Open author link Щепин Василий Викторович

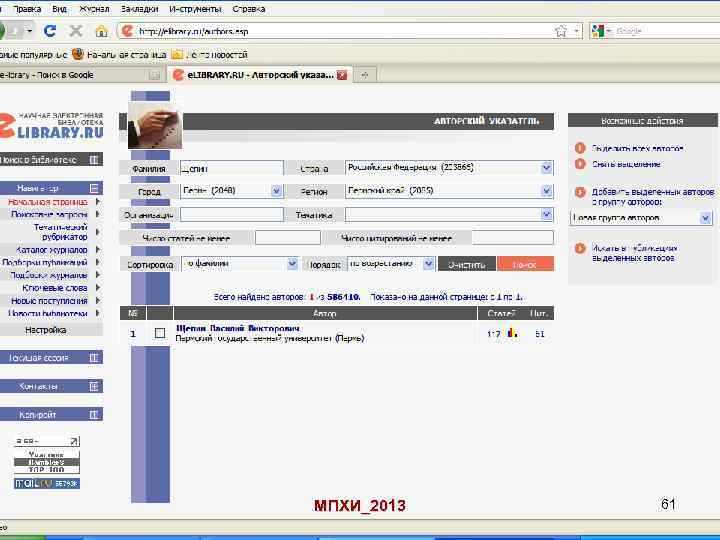[x=238, y=328]
